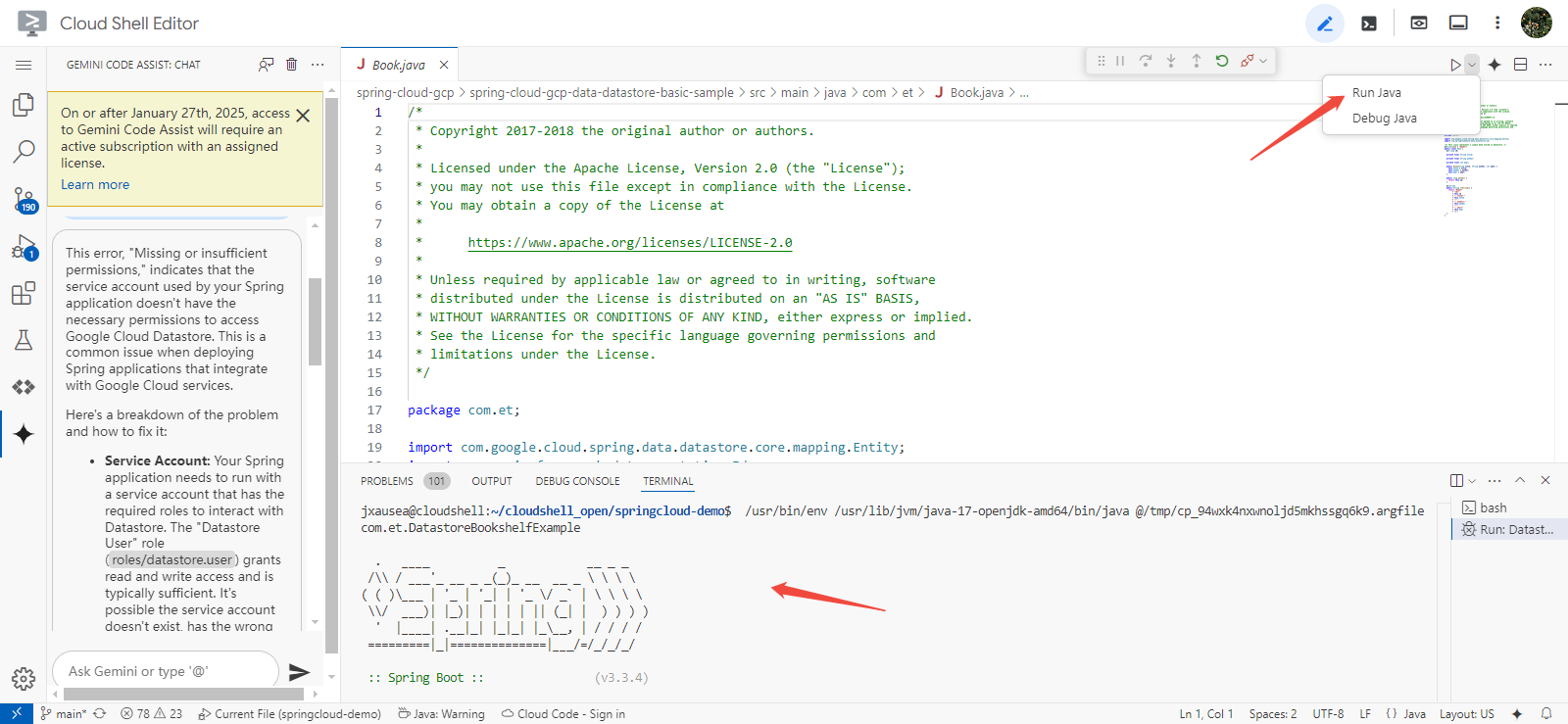This screenshot has height=724, width=1568.
Task: Click Current File (springcloud-demo) debug status
Action: [x=289, y=714]
